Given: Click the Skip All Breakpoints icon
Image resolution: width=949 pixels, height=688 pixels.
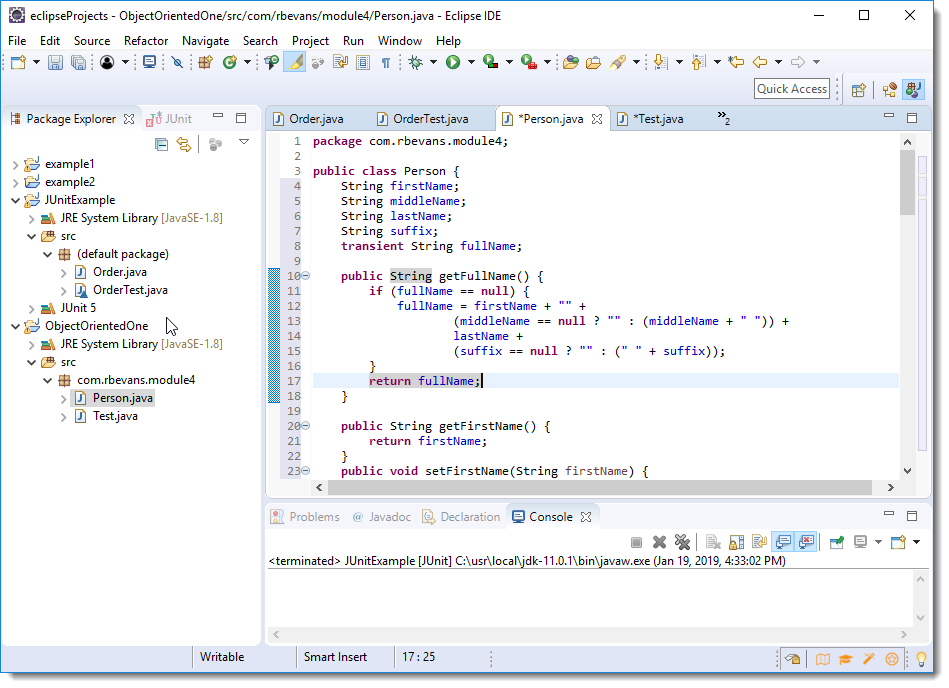Looking at the screenshot, I should 177,62.
